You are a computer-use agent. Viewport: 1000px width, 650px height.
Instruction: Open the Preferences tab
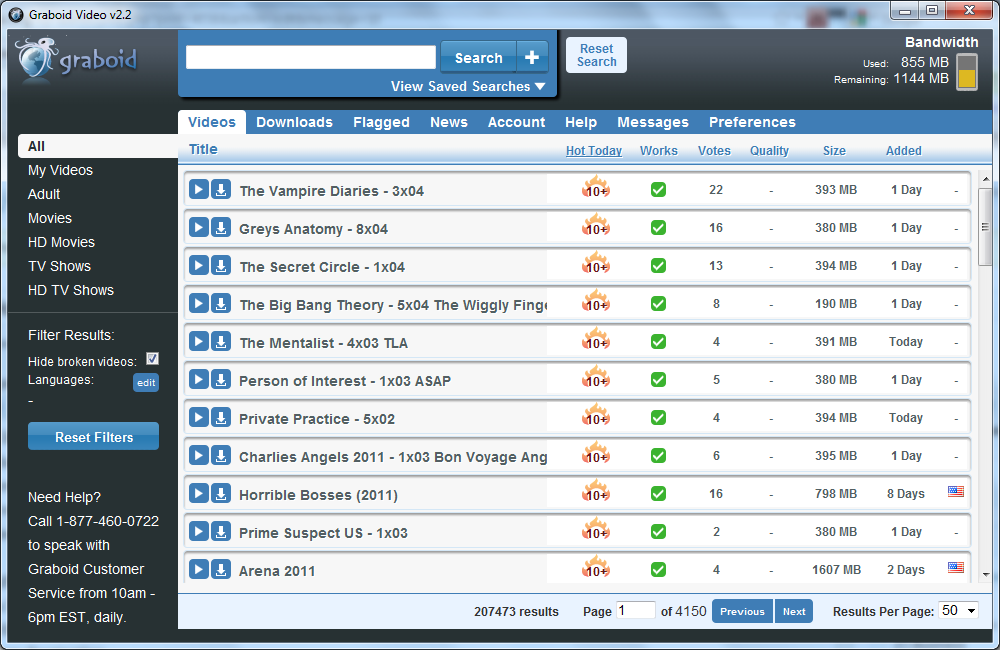coord(753,122)
